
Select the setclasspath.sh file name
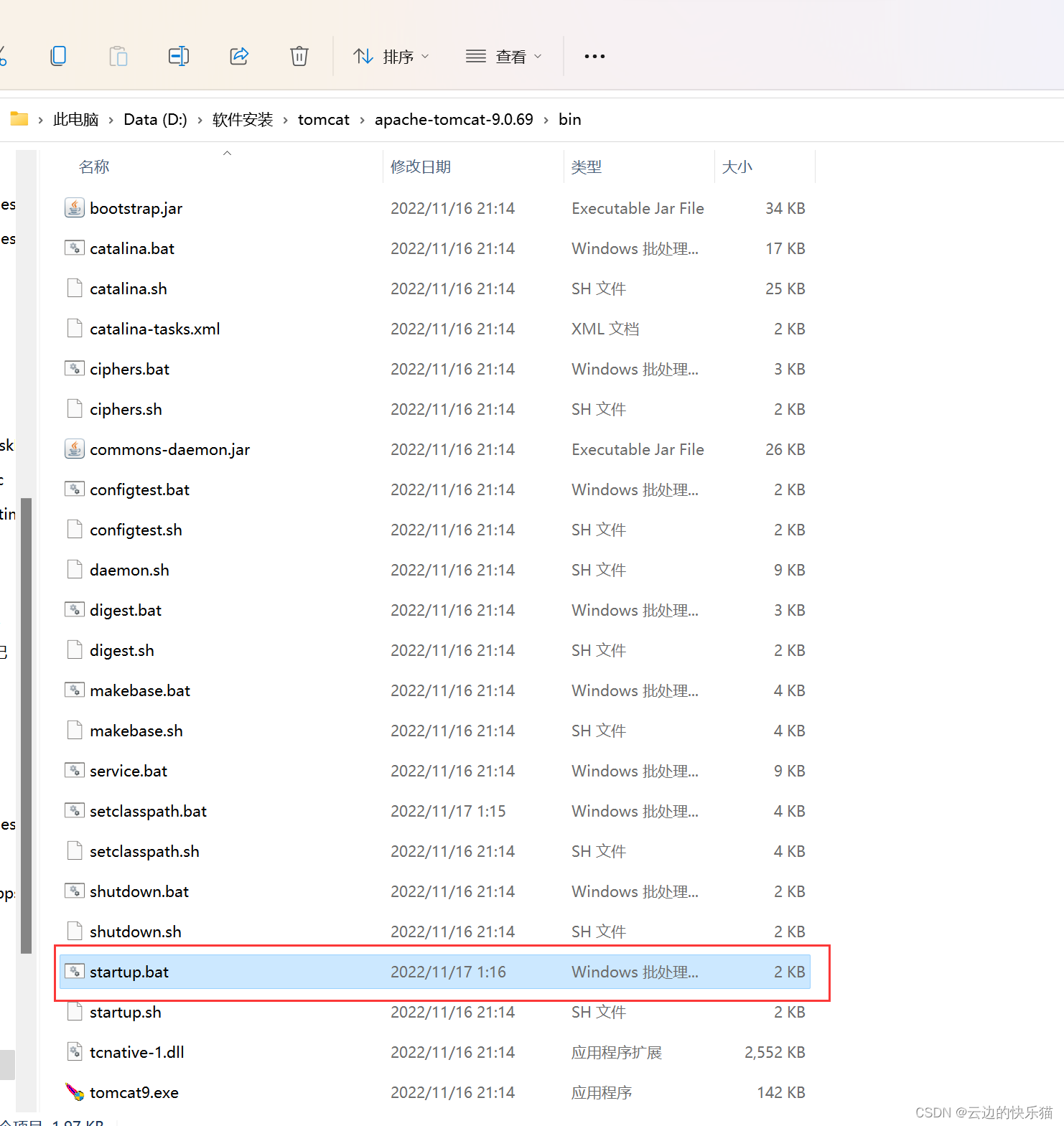click(144, 852)
